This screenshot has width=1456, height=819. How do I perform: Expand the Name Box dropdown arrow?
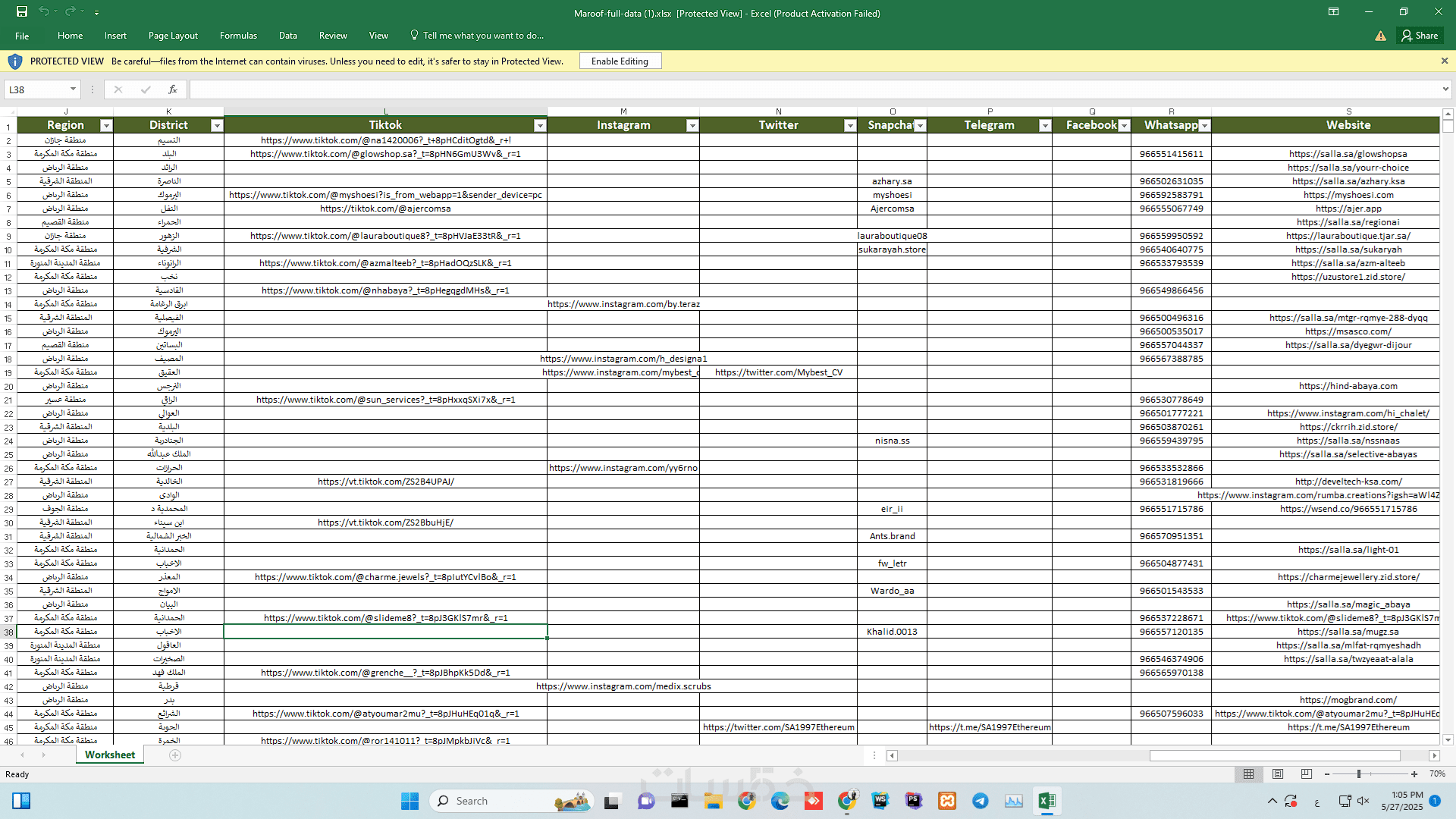(73, 89)
